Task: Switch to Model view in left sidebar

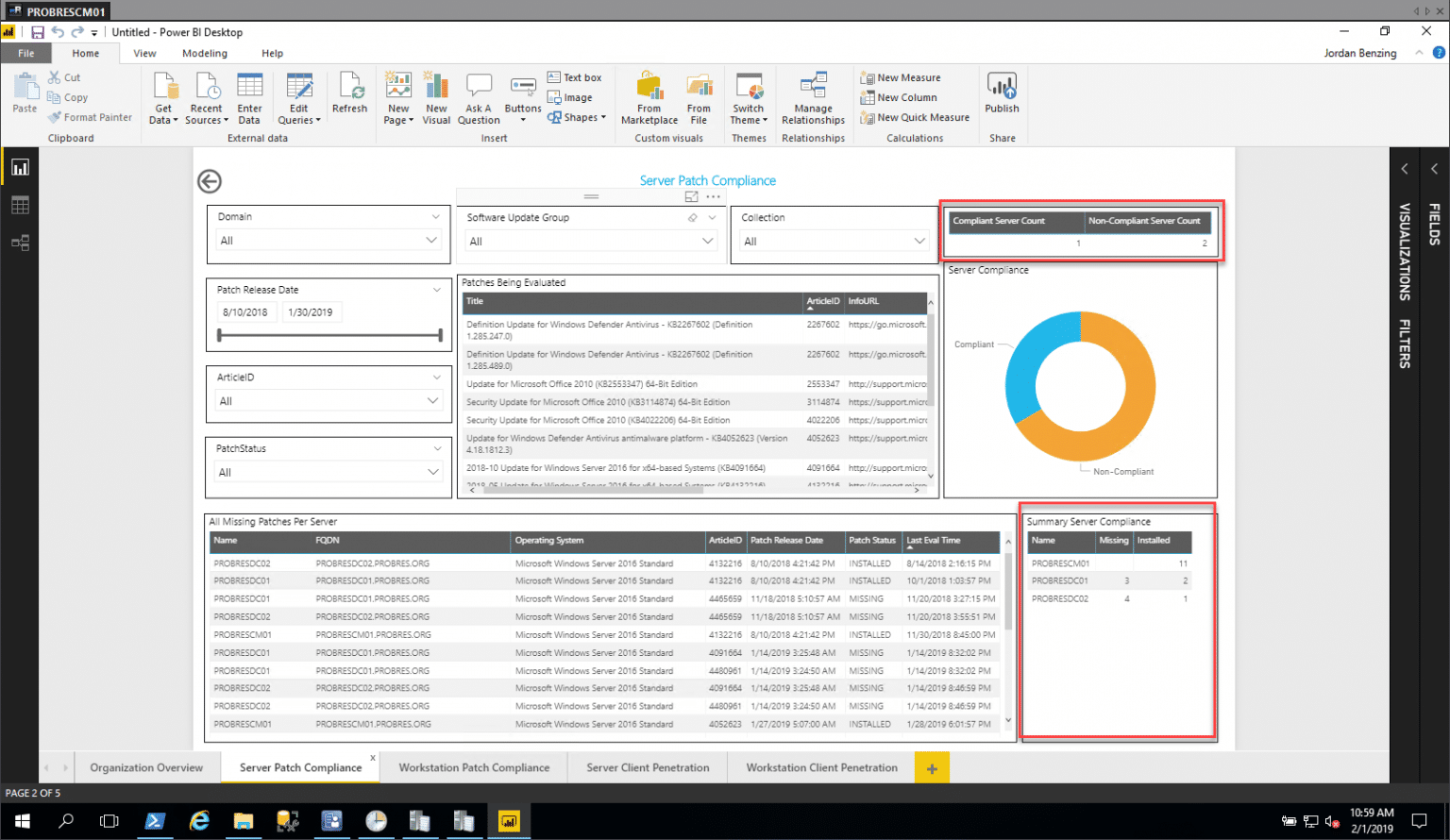Action: [21, 243]
